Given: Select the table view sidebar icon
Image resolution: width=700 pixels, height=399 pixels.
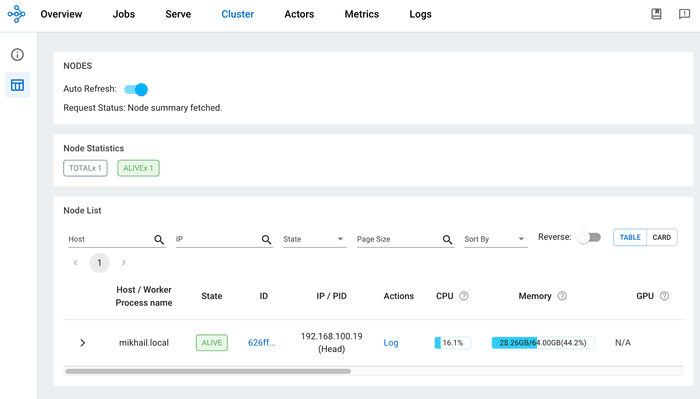Looking at the screenshot, I should pos(17,85).
